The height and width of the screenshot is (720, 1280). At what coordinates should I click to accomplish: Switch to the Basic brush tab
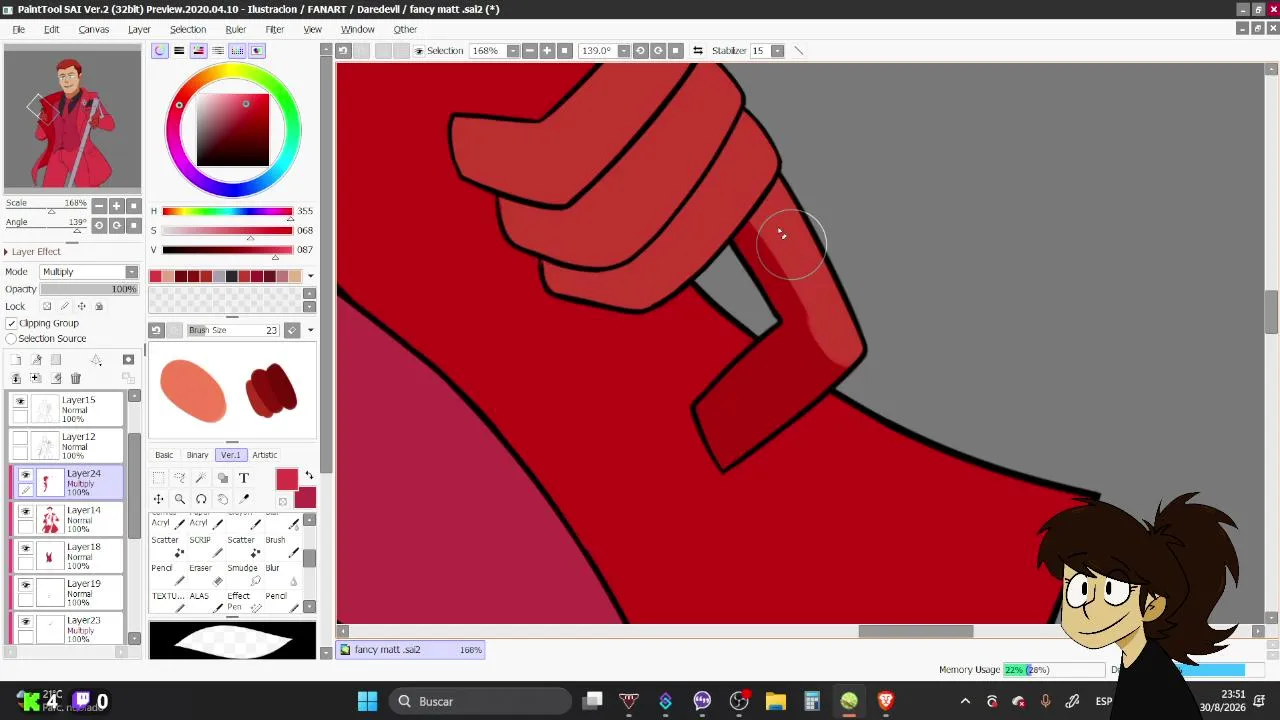coord(164,455)
